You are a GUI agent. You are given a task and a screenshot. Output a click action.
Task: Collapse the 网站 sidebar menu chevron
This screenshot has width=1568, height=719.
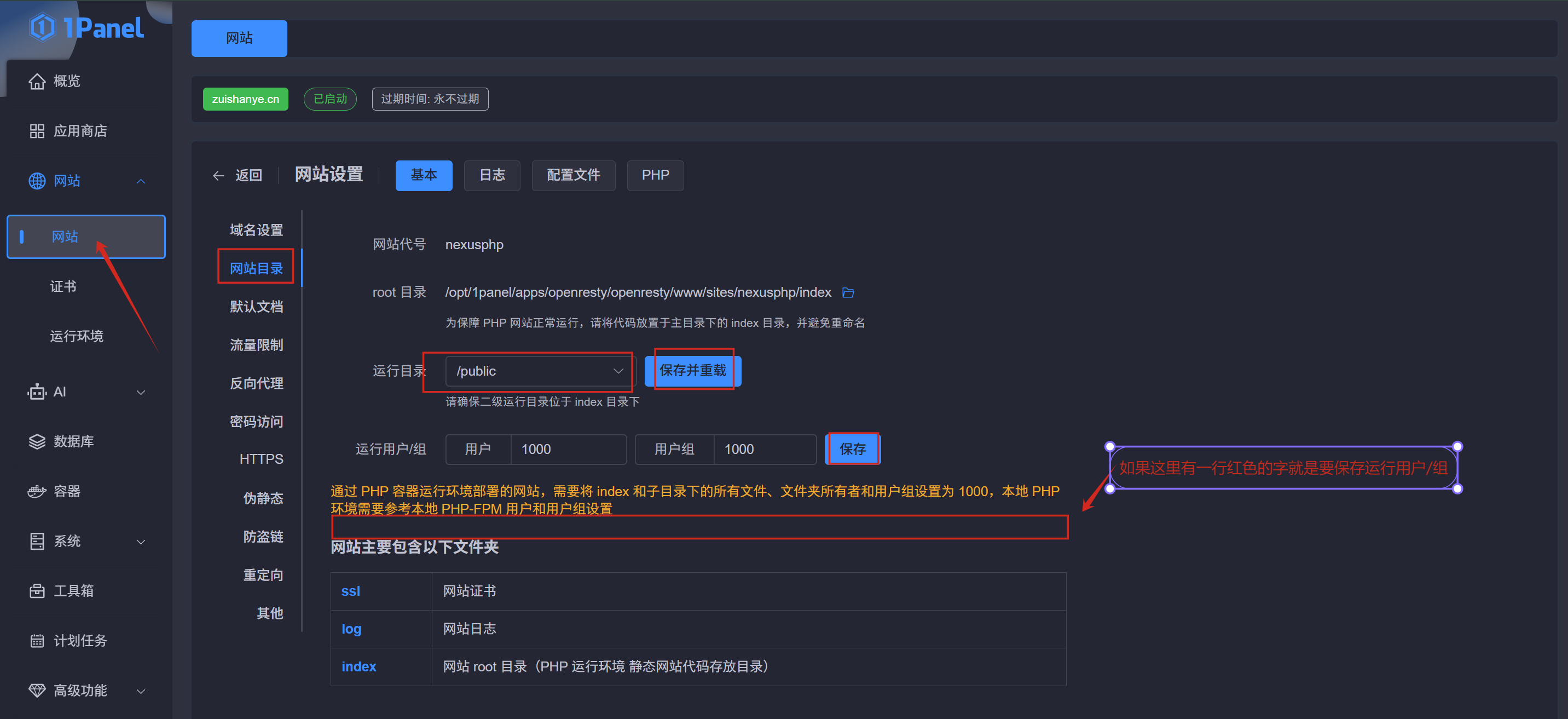(141, 181)
